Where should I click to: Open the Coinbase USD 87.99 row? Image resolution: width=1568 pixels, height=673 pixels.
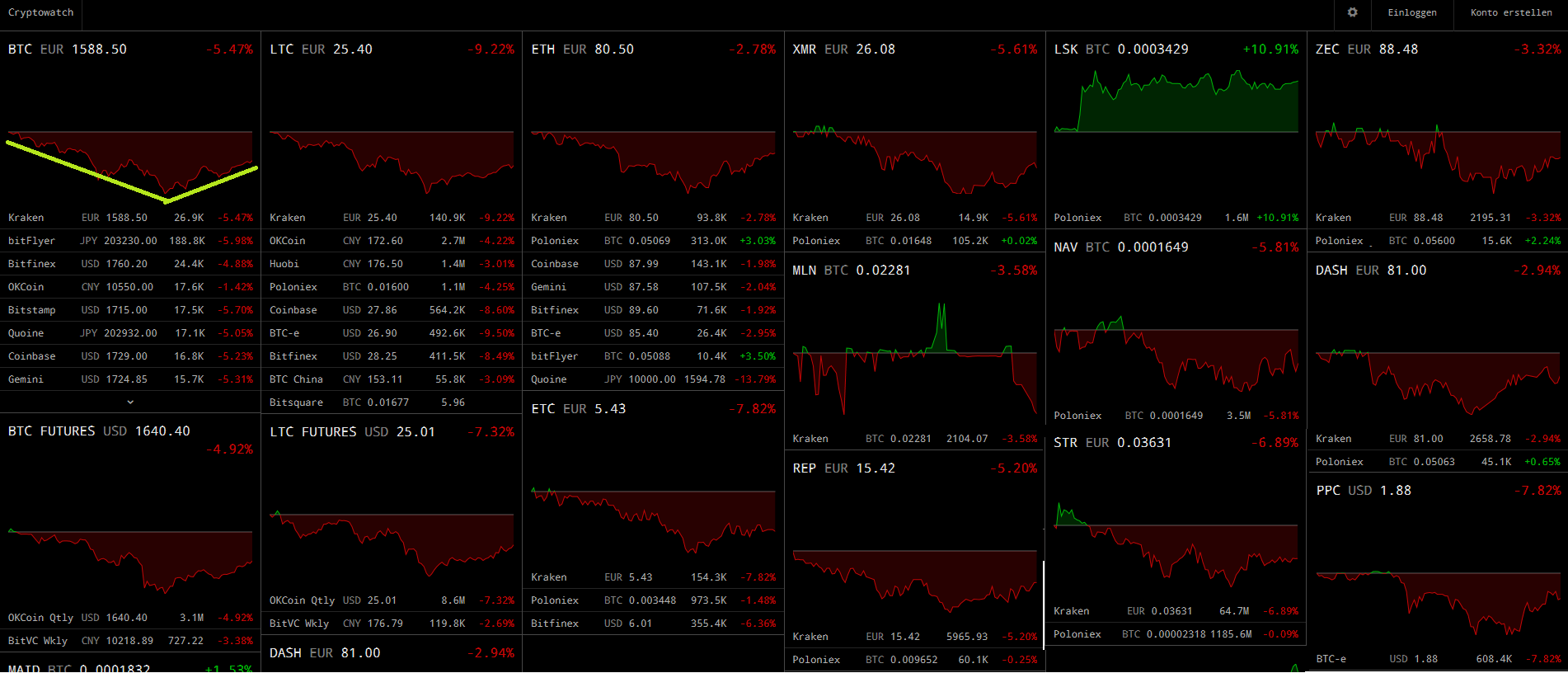point(654,264)
